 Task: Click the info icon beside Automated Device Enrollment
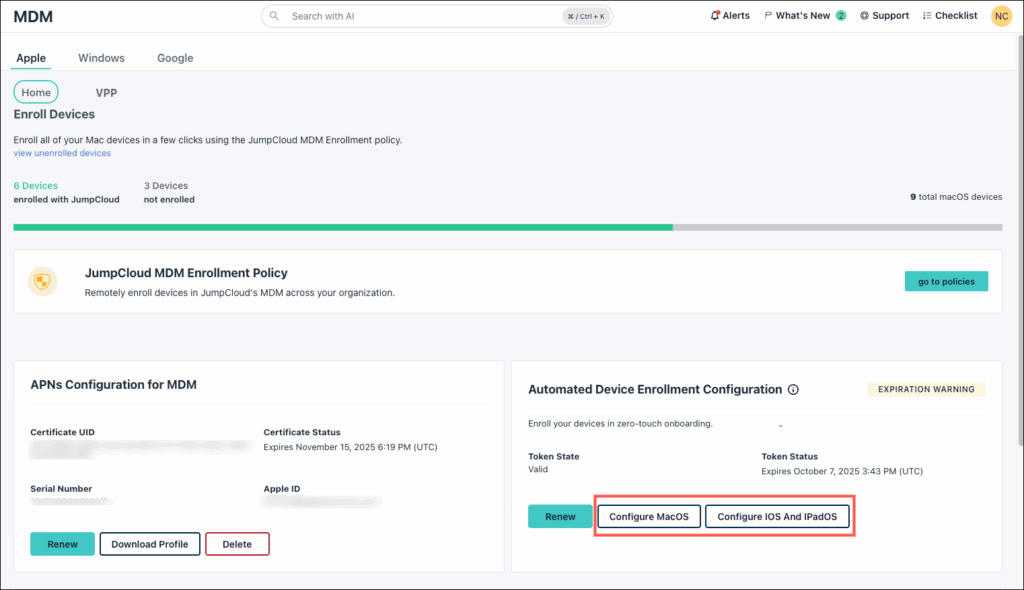pos(793,389)
